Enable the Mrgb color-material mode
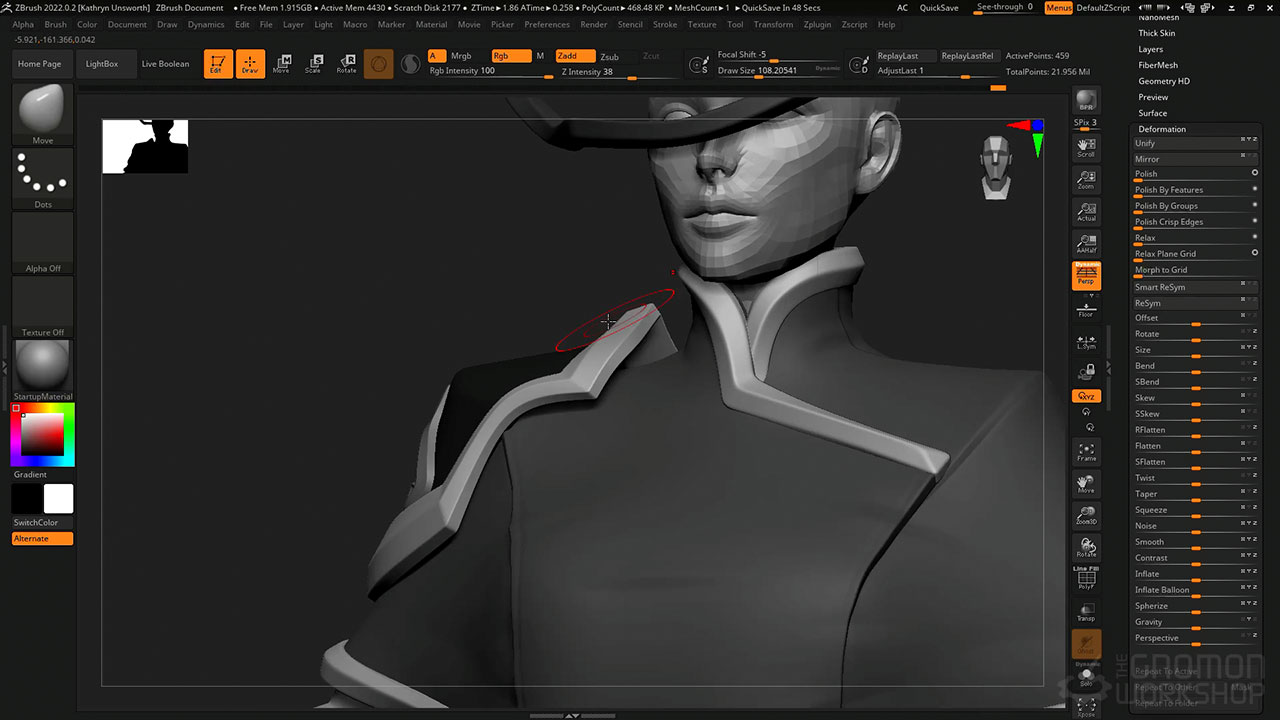The height and width of the screenshot is (720, 1280). point(460,56)
